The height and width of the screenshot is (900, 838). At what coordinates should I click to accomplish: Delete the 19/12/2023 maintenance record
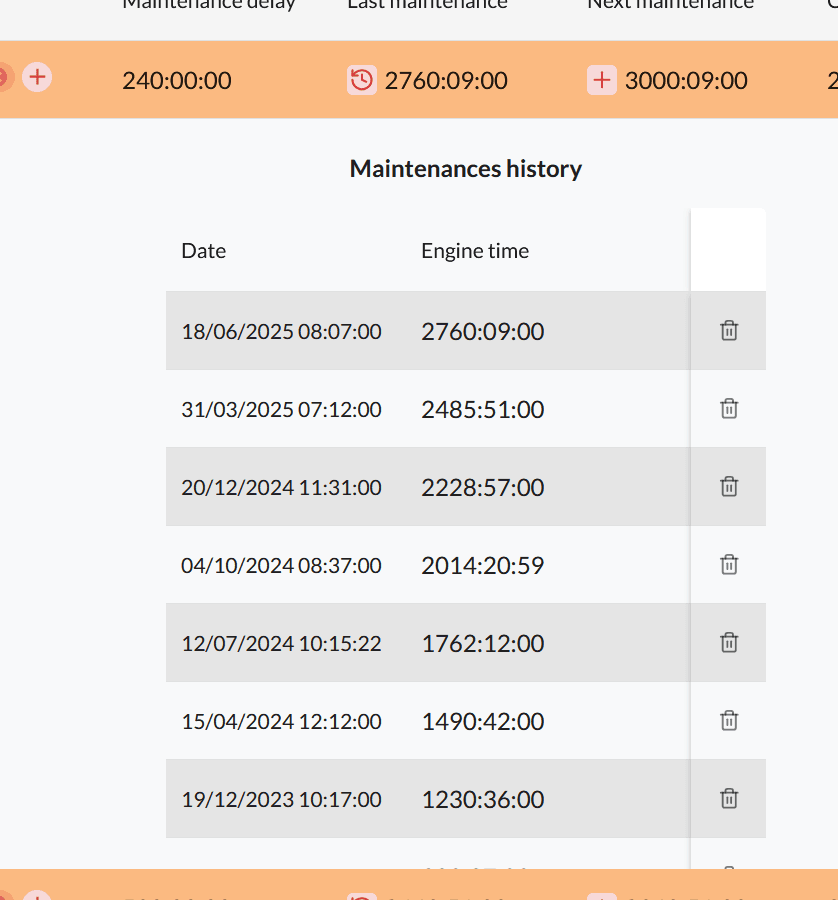(x=729, y=798)
